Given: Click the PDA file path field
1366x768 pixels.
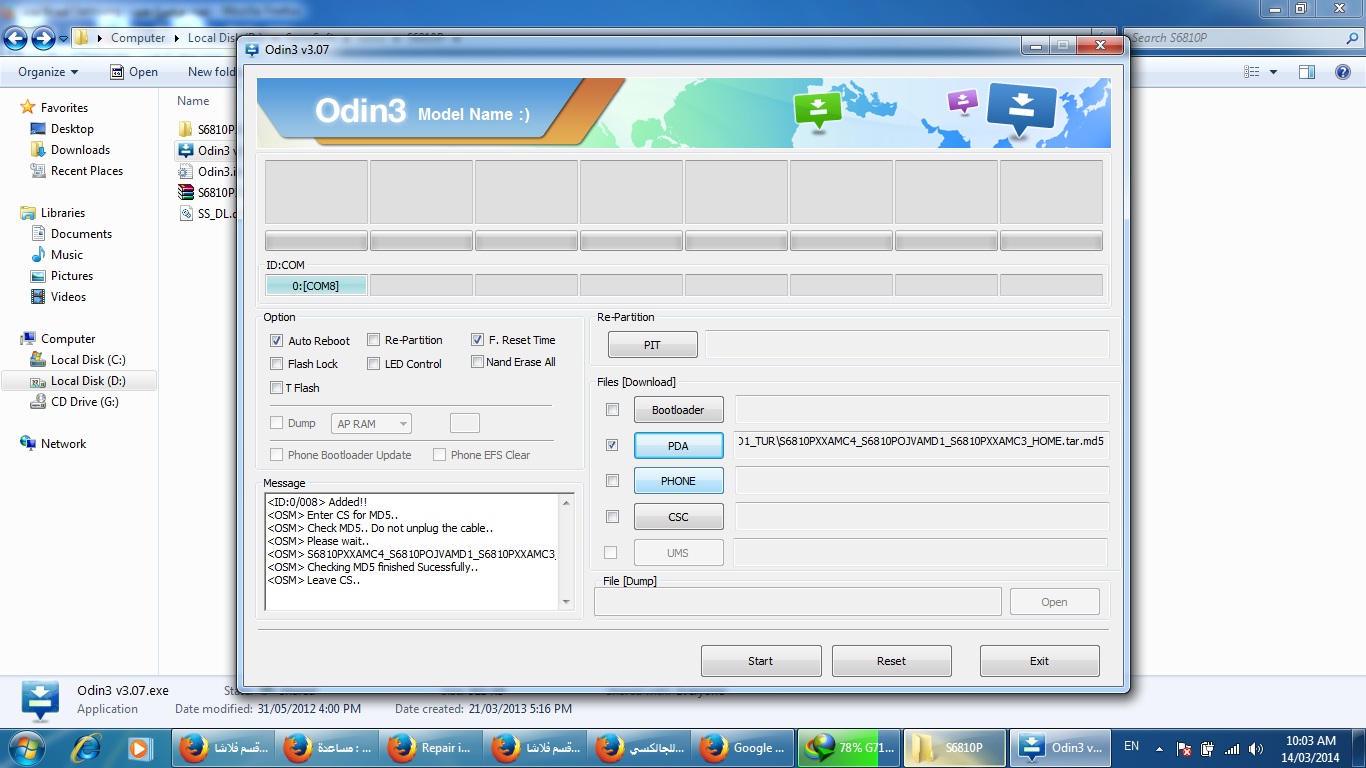Looking at the screenshot, I should 921,445.
